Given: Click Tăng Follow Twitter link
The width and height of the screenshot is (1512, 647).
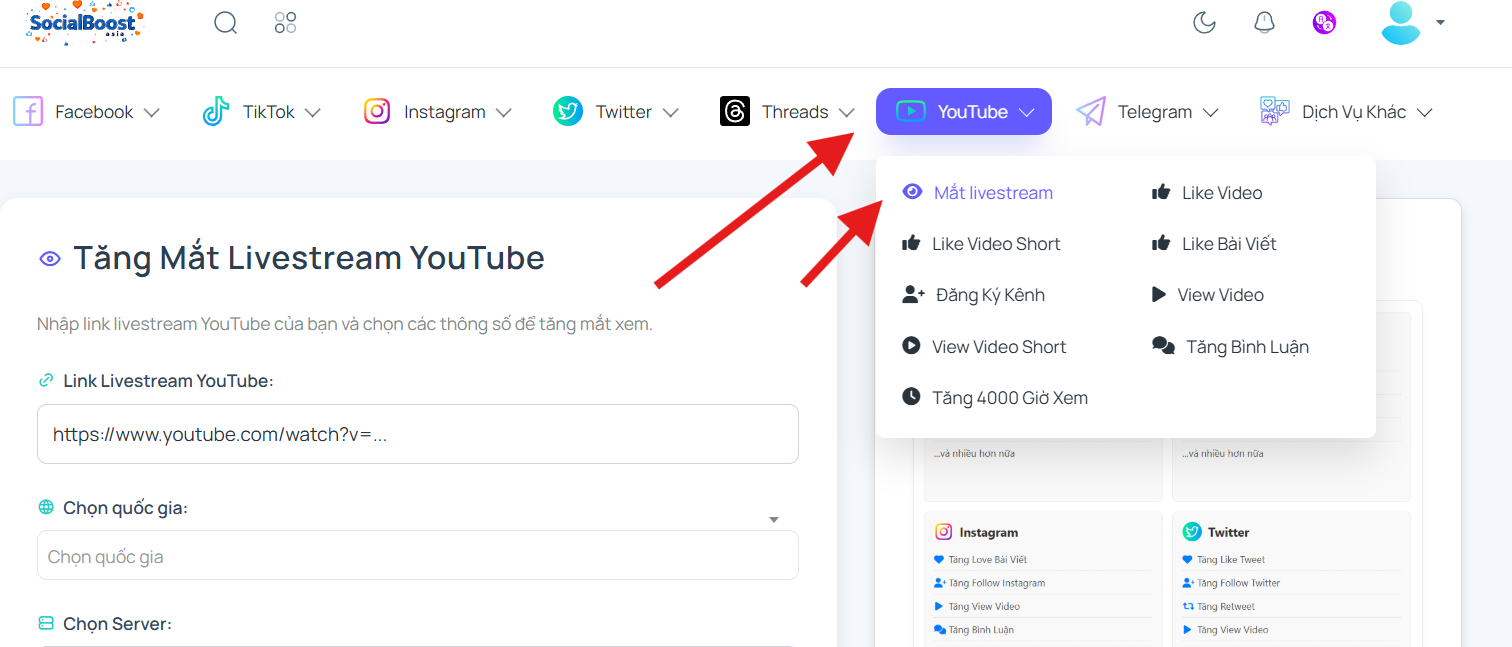Looking at the screenshot, I should click(x=1239, y=583).
